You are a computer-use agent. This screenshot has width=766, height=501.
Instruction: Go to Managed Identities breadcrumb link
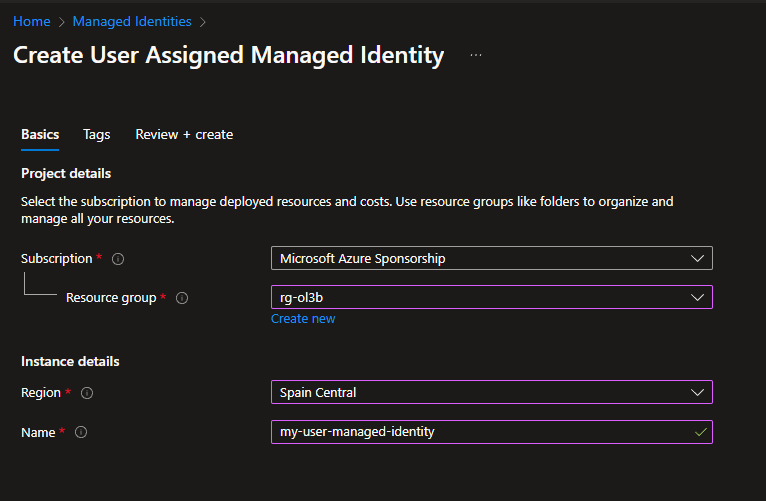click(132, 21)
